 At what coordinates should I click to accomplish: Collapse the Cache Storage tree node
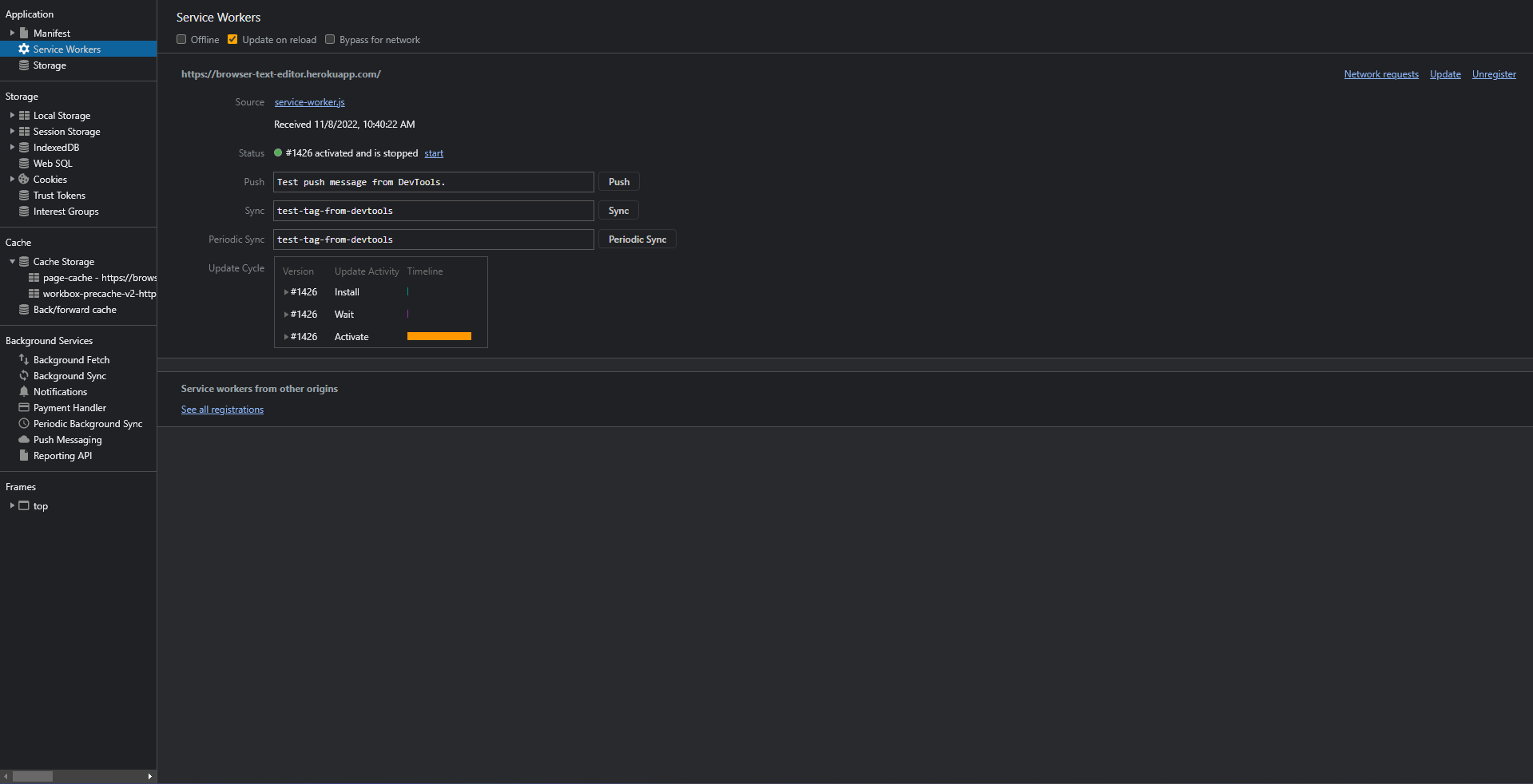click(x=12, y=261)
